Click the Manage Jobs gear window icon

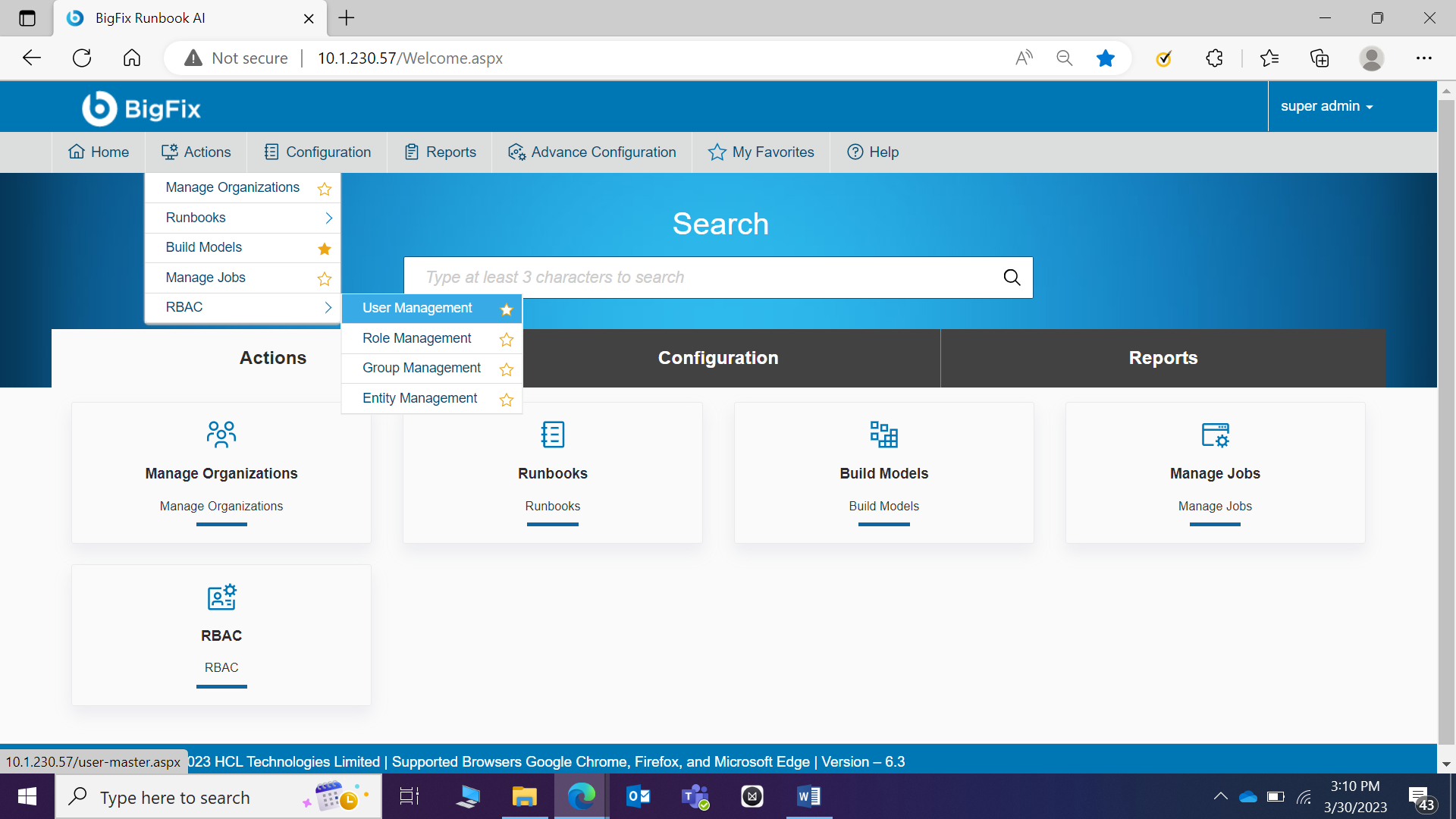[x=1215, y=435]
